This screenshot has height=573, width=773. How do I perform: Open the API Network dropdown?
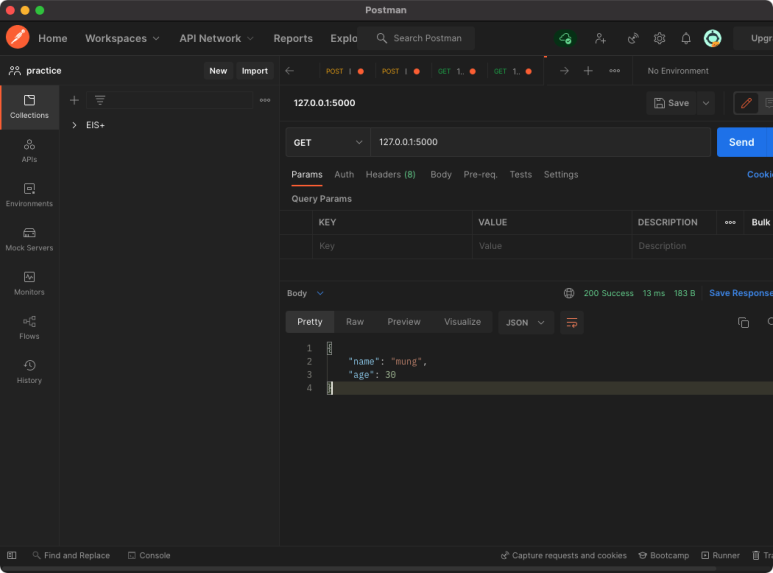pos(216,38)
